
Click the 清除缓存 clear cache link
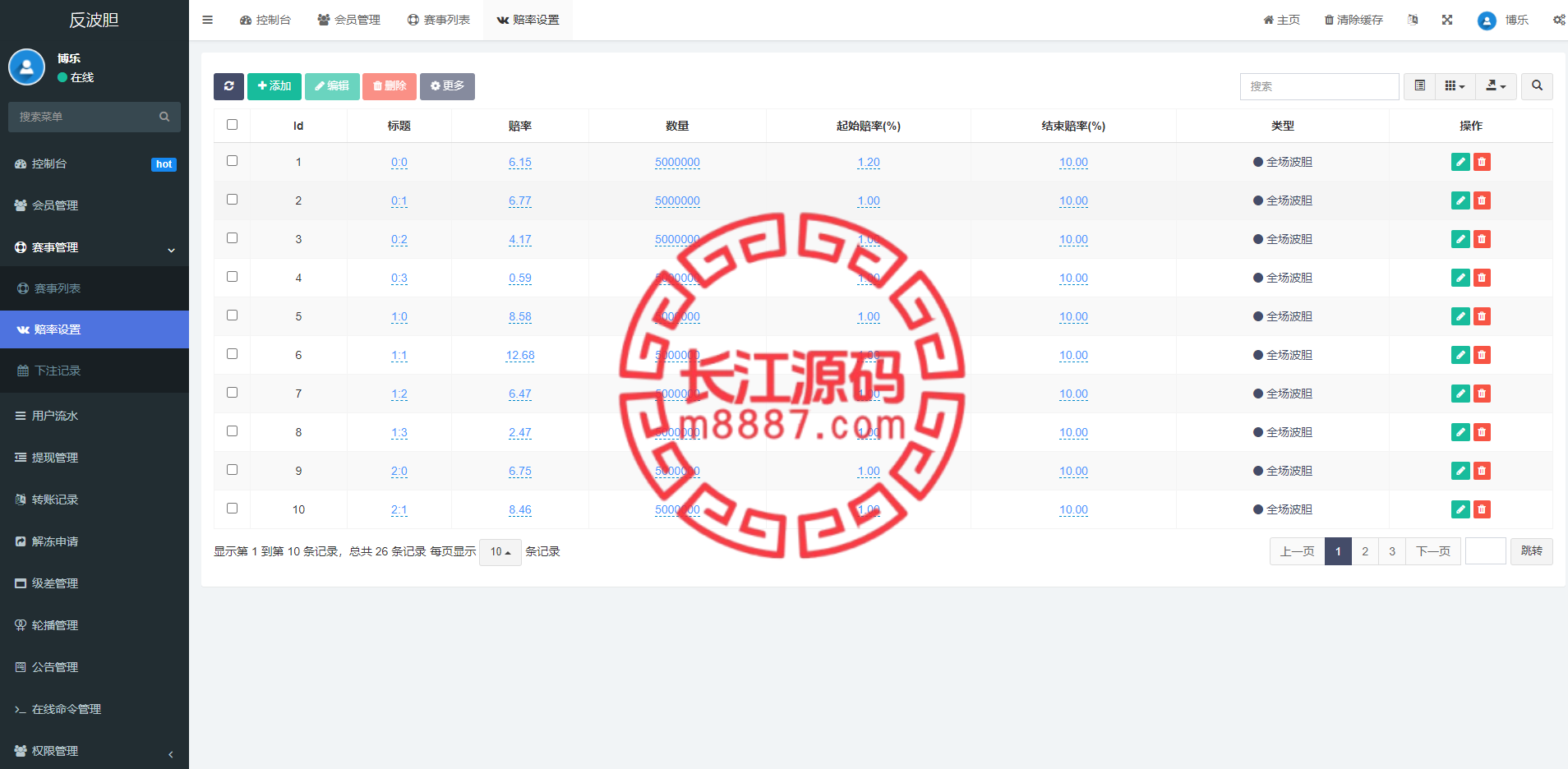click(1354, 20)
